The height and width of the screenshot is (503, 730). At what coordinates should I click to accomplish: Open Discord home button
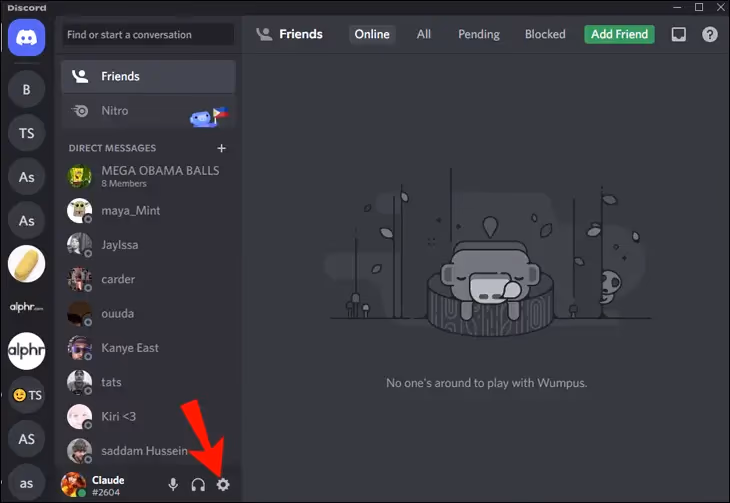pos(27,38)
